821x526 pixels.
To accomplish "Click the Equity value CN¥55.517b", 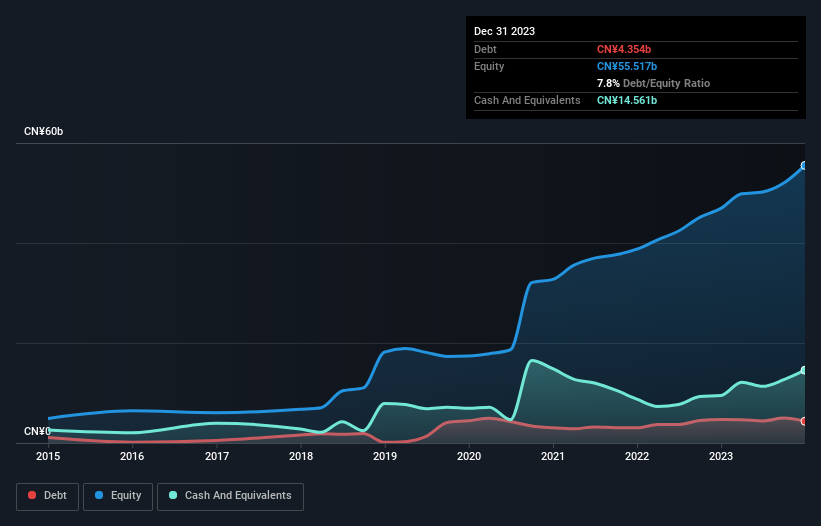I will point(627,66).
